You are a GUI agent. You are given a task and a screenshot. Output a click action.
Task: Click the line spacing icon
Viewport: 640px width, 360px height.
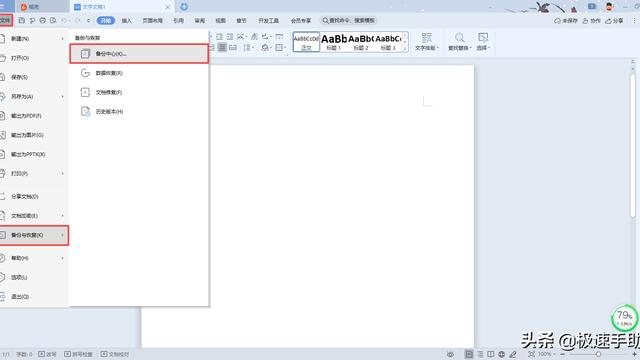tap(248, 48)
